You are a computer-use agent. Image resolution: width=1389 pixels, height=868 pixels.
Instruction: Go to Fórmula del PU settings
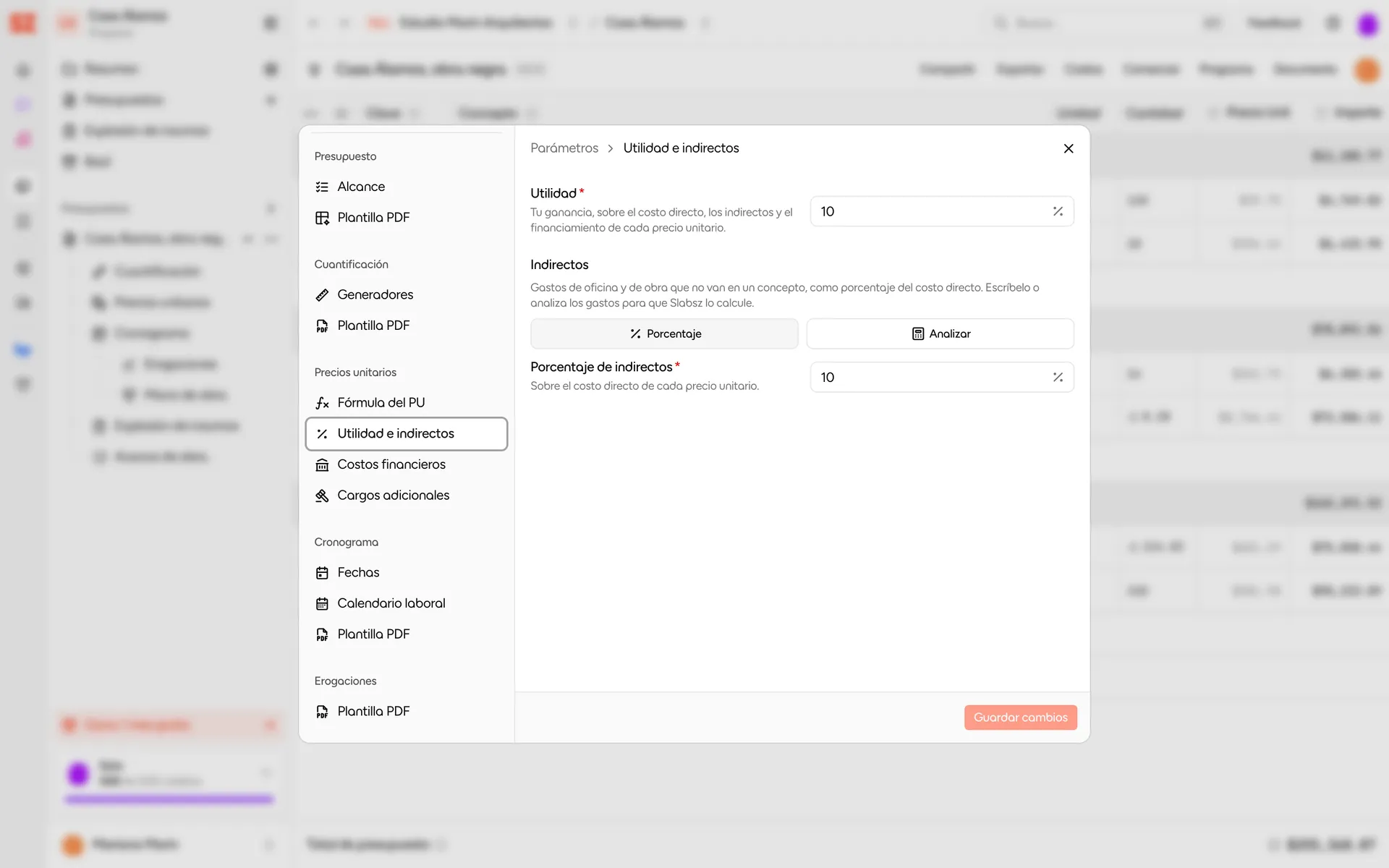[x=406, y=403]
